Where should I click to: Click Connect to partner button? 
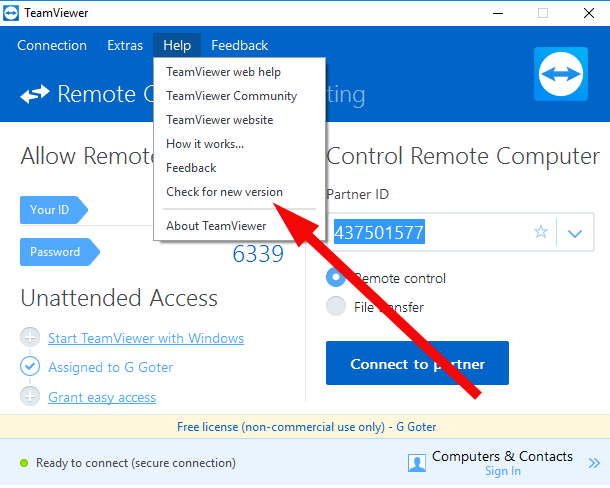point(417,363)
